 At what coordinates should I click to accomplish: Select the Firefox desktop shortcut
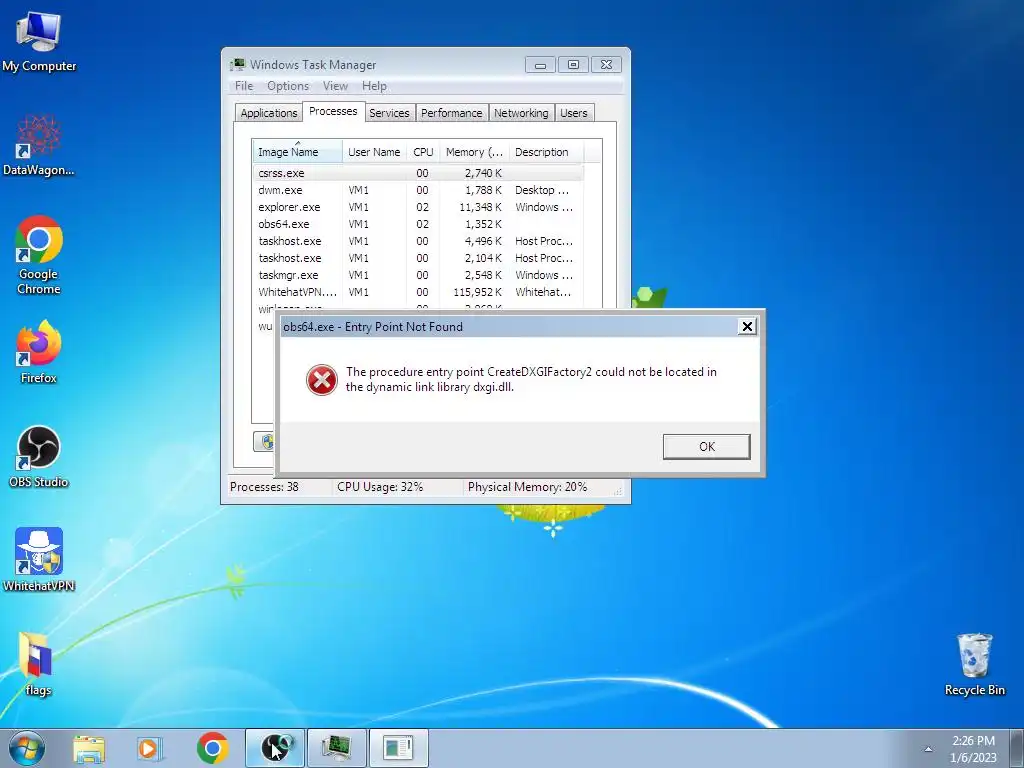[39, 351]
